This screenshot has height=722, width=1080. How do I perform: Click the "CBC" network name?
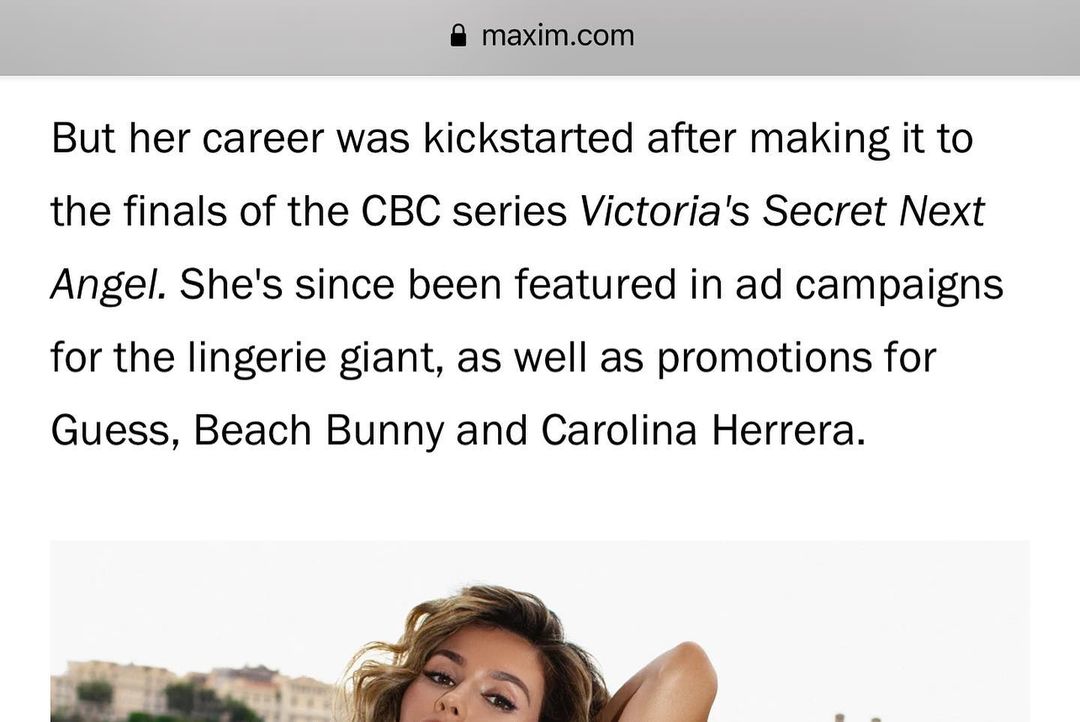click(401, 211)
